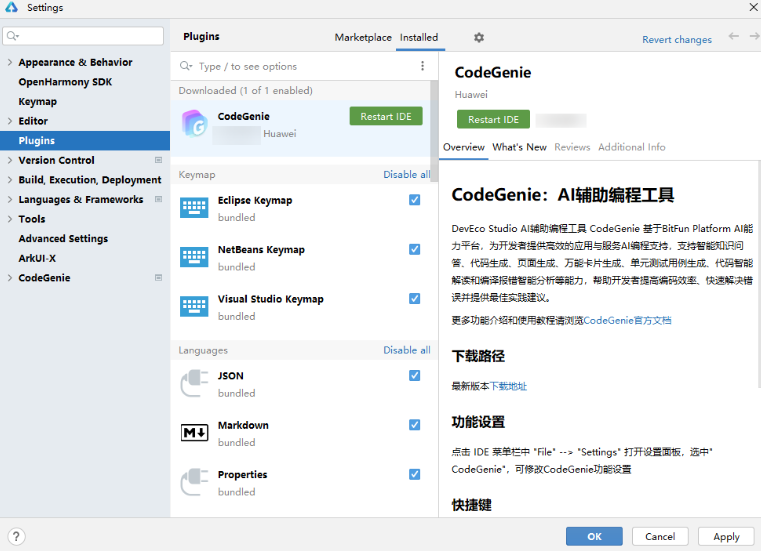Image resolution: width=761 pixels, height=551 pixels.
Task: Click the help question mark icon
Action: [x=16, y=536]
